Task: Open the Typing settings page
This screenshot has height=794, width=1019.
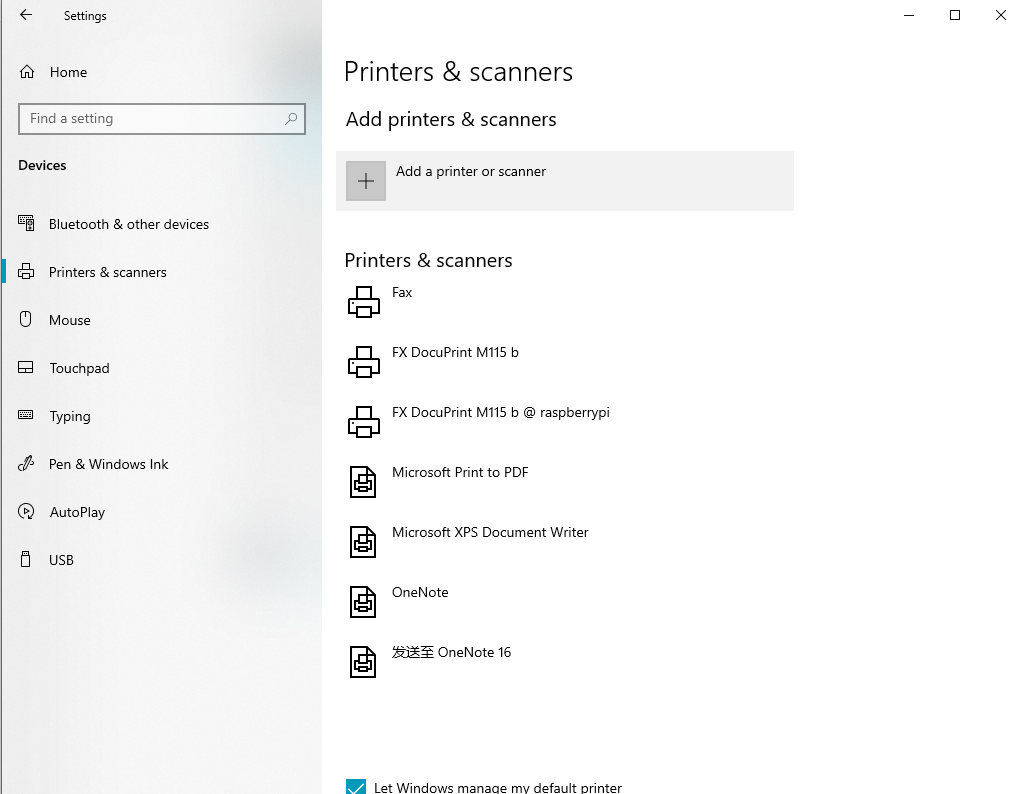Action: (x=70, y=416)
